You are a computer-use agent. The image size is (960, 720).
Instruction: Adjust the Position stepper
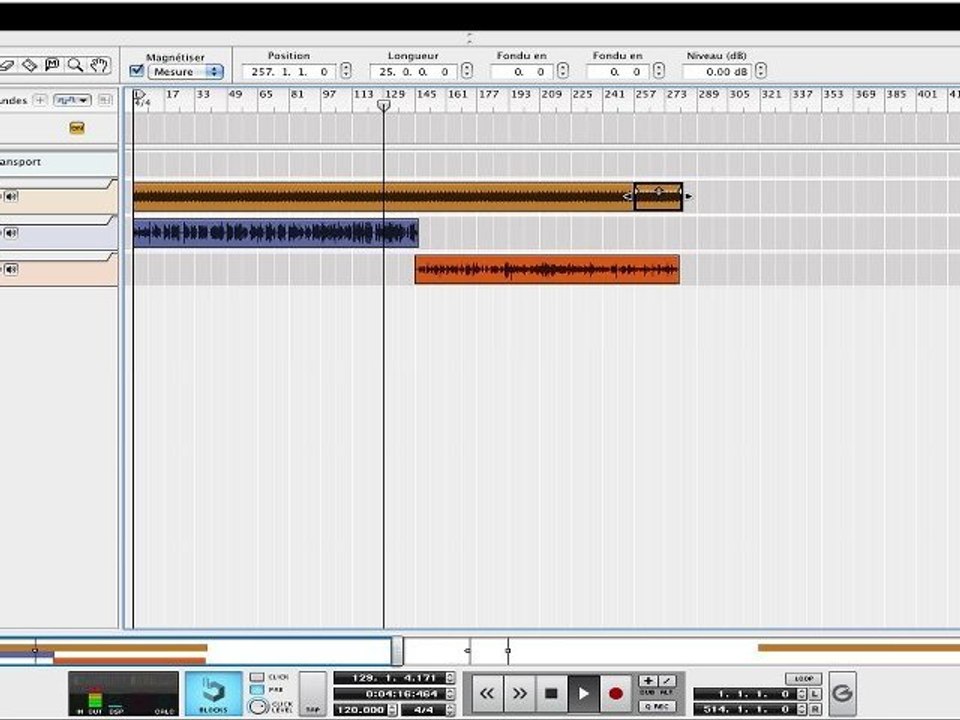(x=346, y=71)
